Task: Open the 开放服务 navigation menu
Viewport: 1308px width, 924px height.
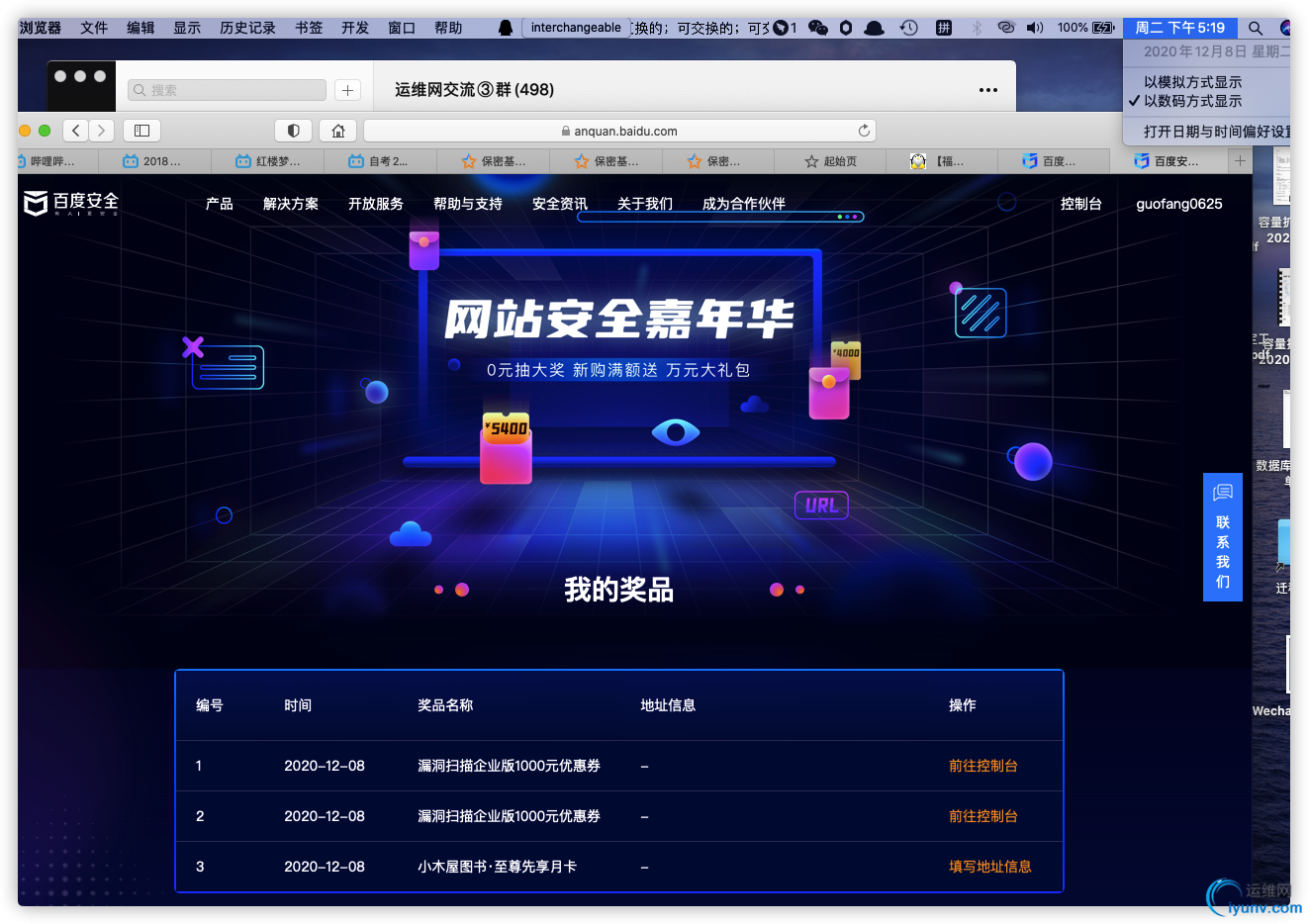Action: coord(376,204)
